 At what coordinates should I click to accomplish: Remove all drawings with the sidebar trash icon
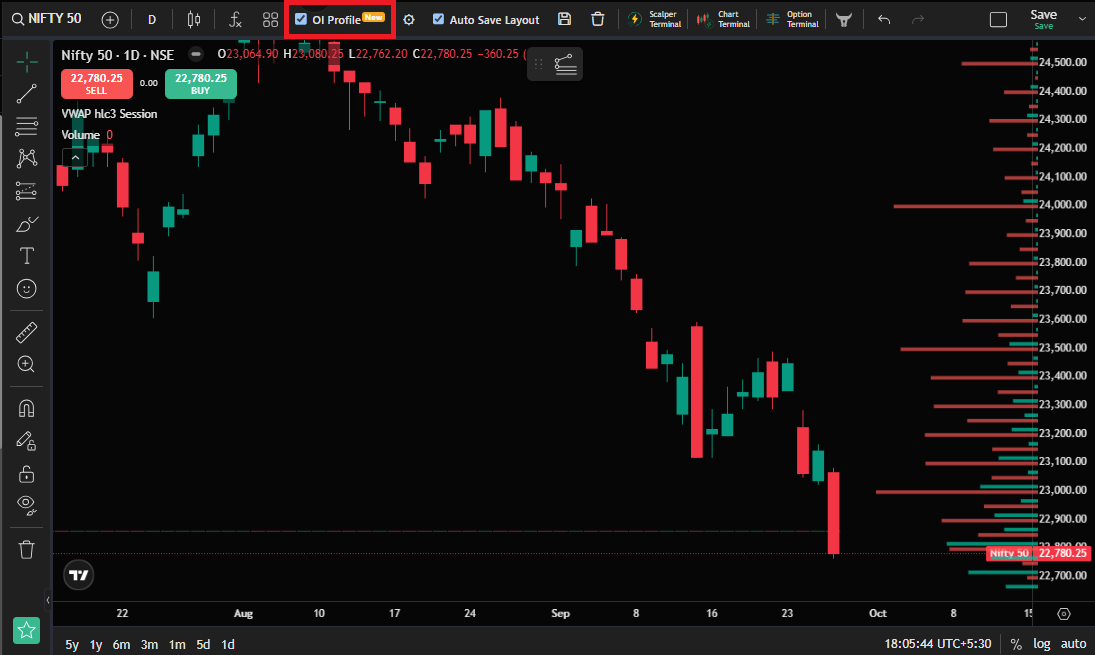(x=27, y=550)
